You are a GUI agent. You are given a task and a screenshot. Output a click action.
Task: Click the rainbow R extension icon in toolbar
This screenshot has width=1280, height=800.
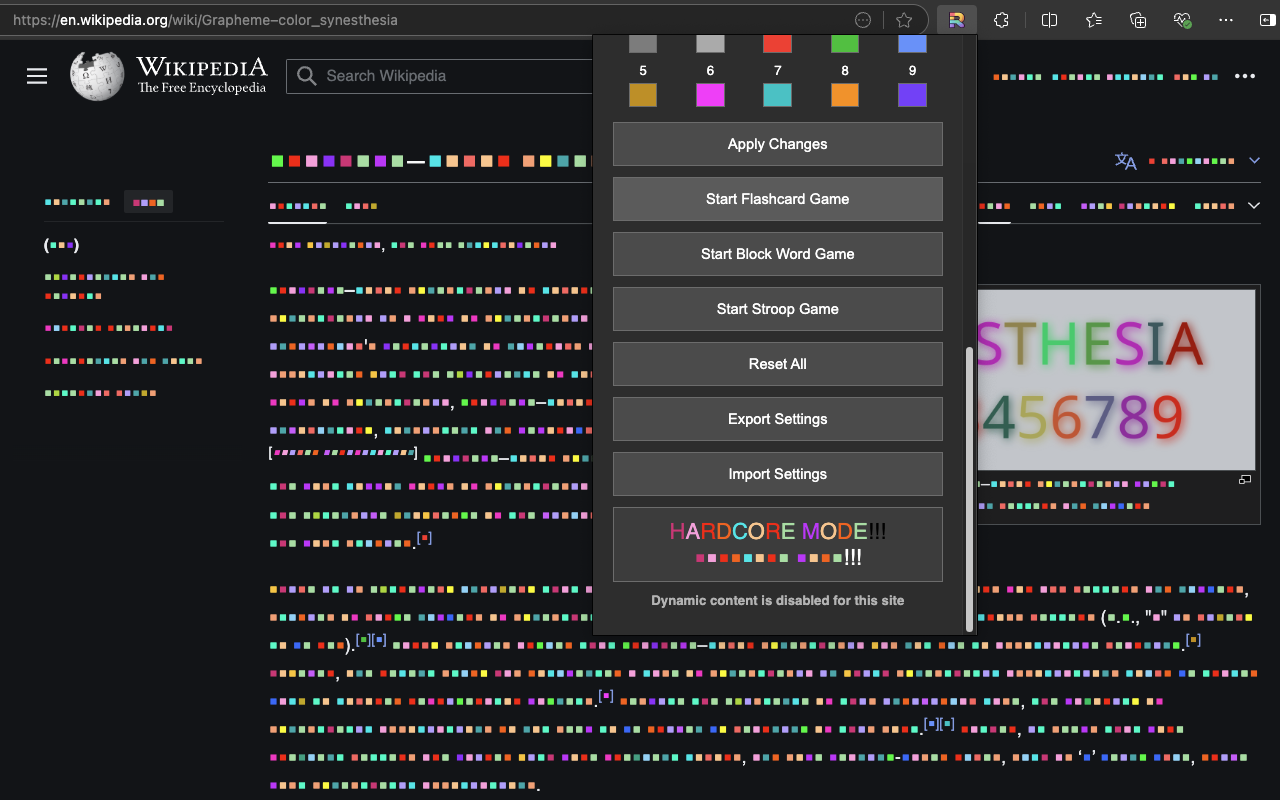tap(956, 20)
